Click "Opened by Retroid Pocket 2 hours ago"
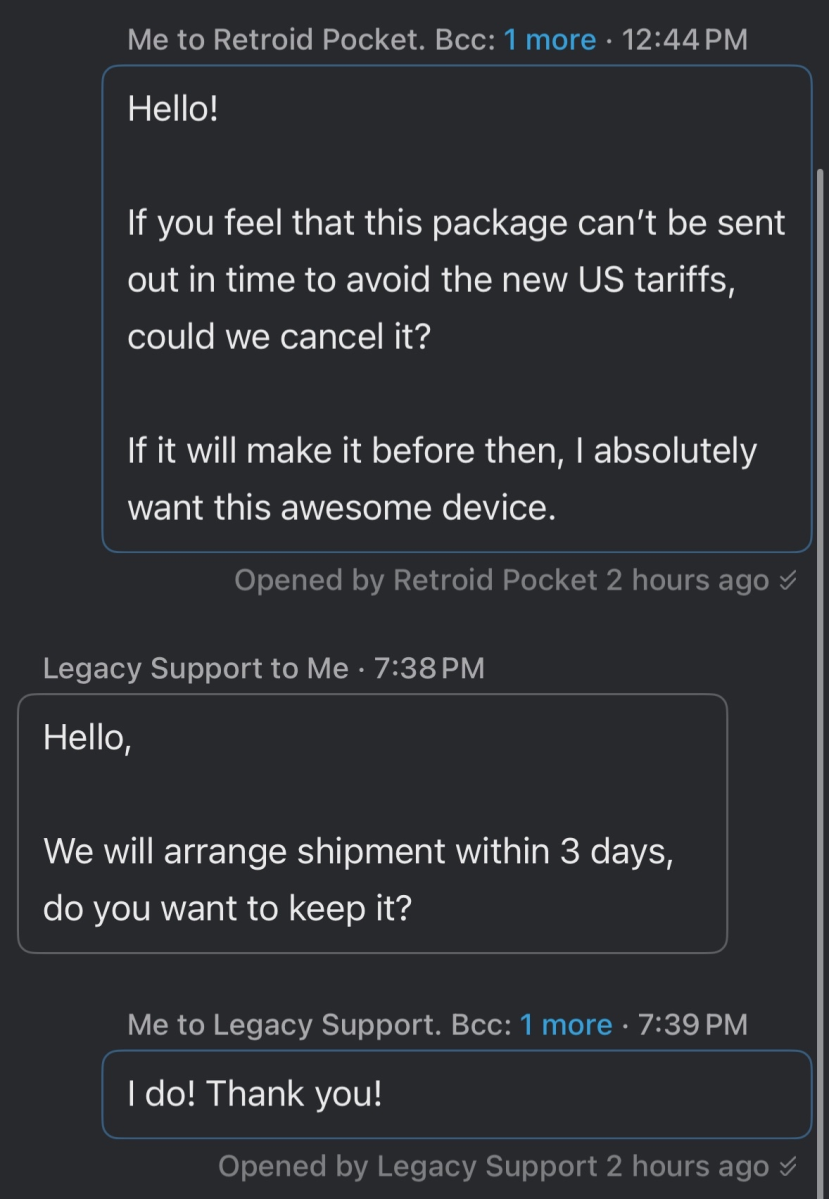The image size is (829, 1199). pos(501,581)
